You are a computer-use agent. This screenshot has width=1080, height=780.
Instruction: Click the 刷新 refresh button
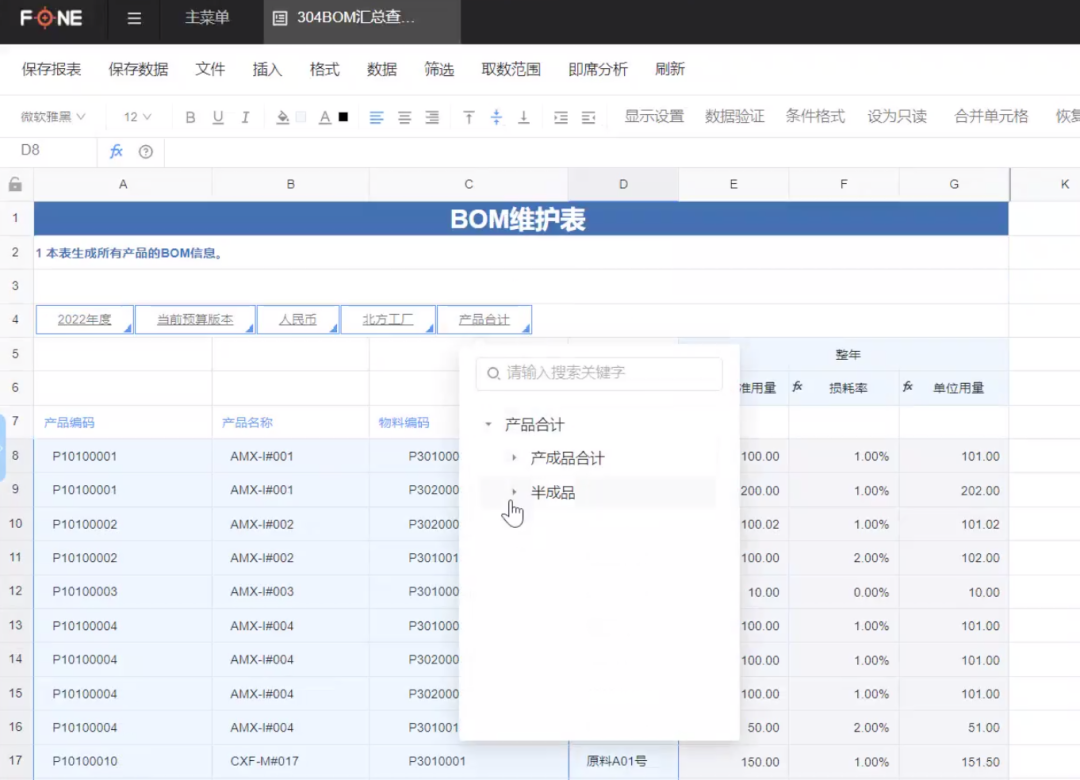point(670,69)
